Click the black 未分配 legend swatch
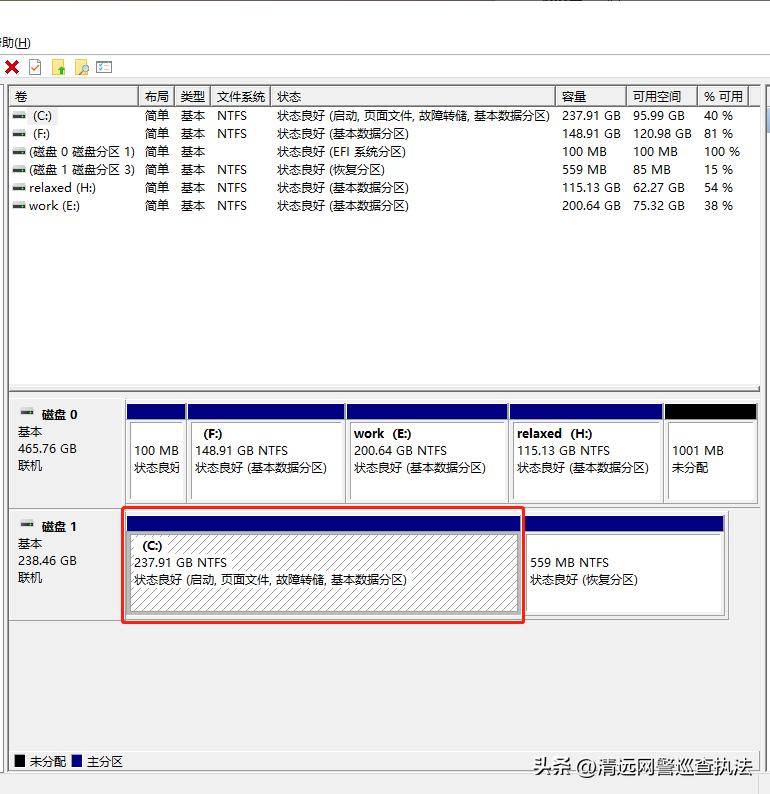The image size is (770, 794). (20, 761)
